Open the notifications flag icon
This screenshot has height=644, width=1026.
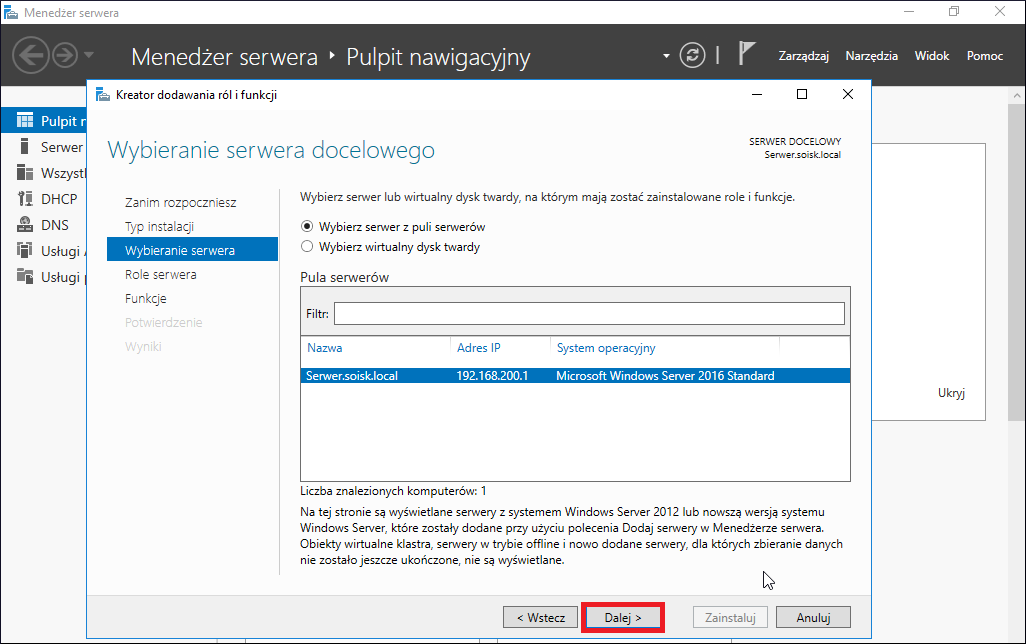point(747,53)
